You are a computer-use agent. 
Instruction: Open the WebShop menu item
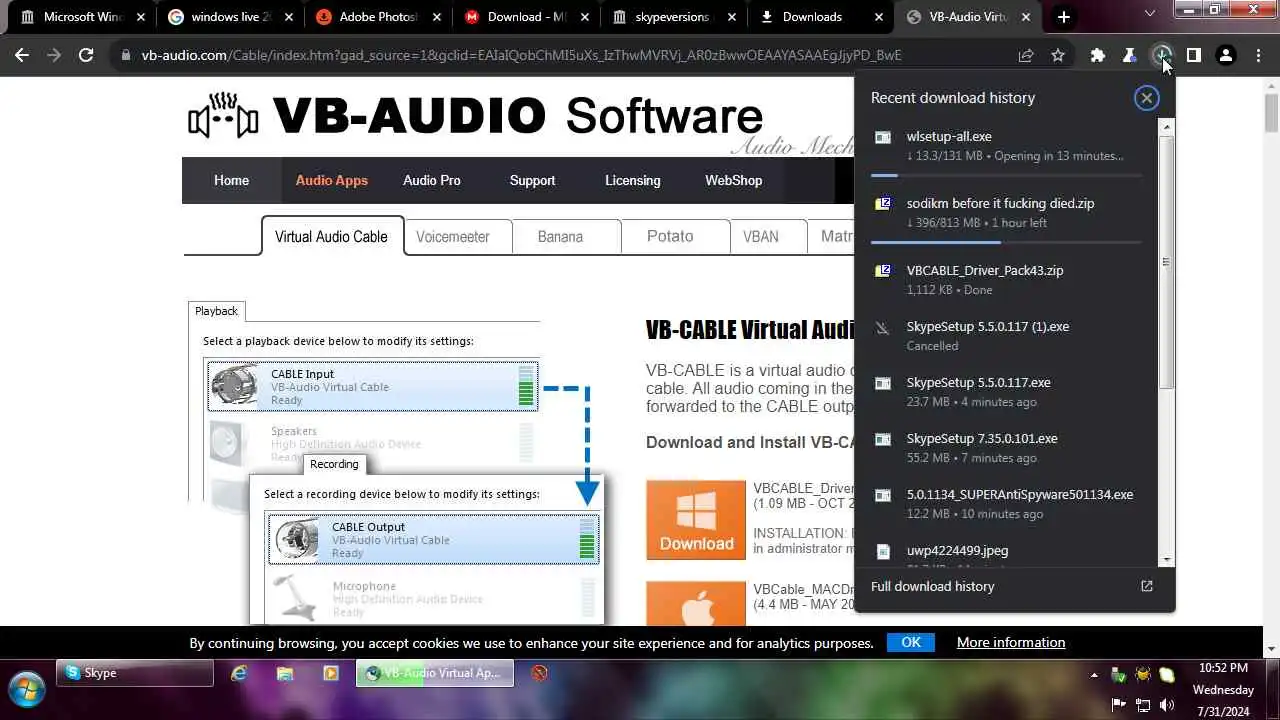point(733,180)
